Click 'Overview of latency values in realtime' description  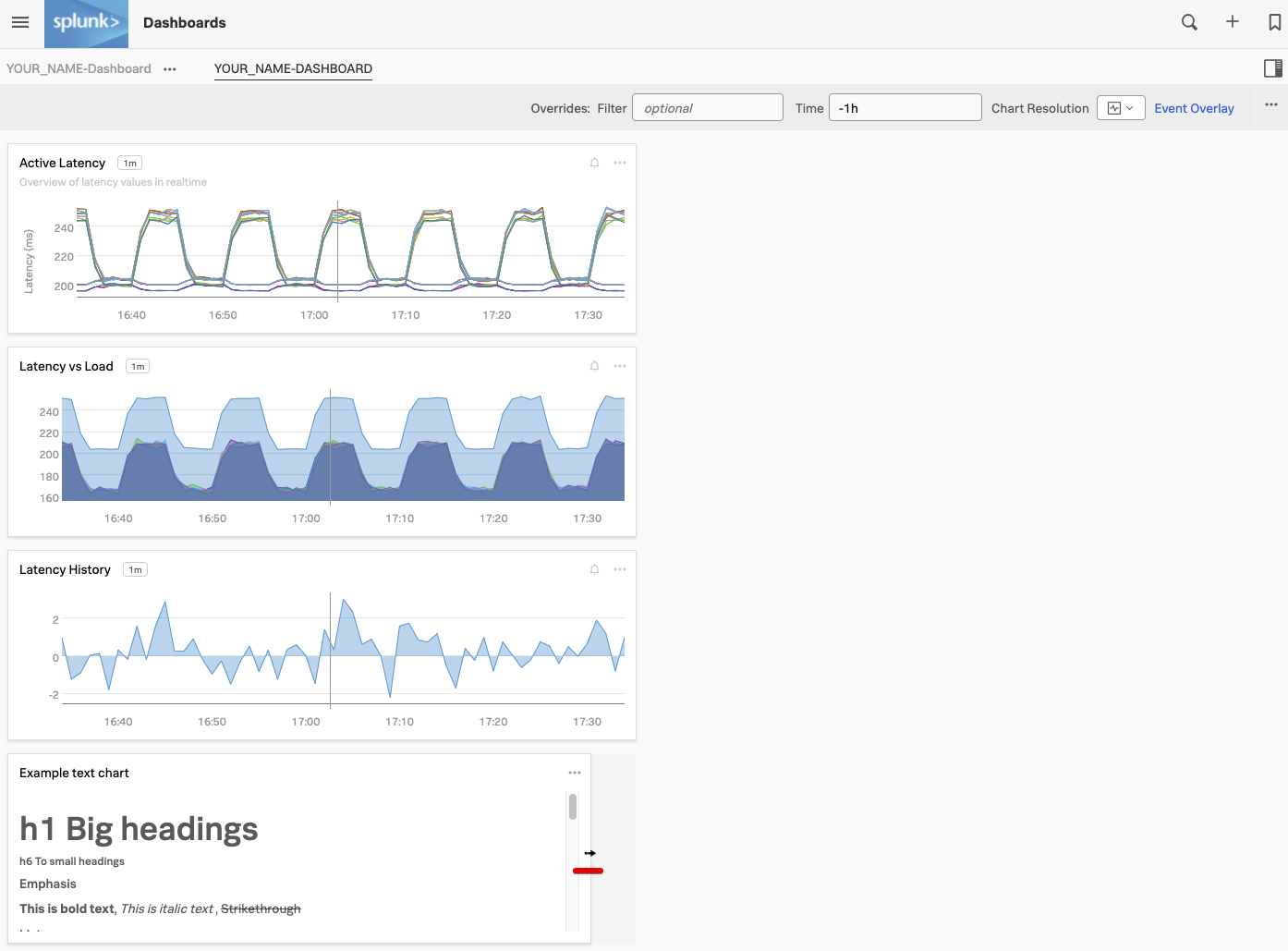[113, 182]
